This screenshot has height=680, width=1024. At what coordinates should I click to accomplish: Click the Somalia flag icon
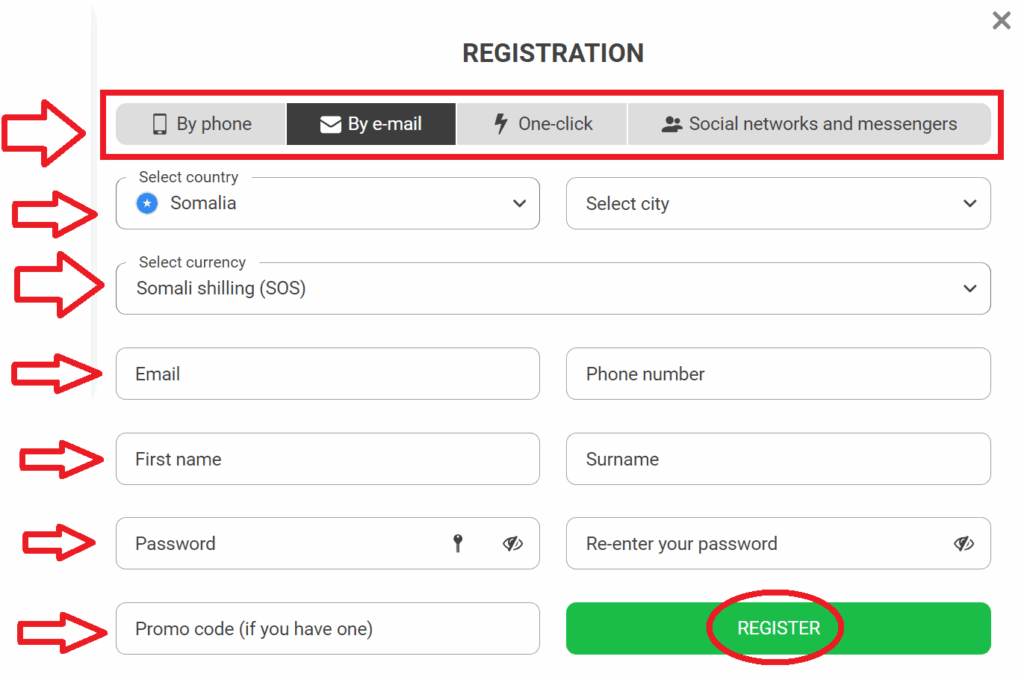pos(146,203)
